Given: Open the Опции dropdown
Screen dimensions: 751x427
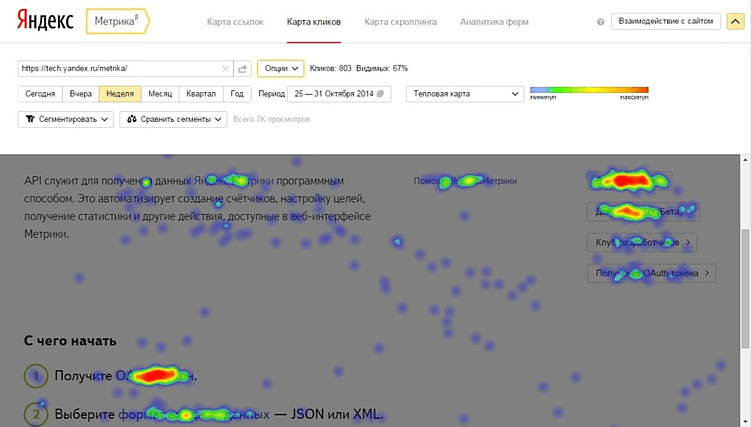Looking at the screenshot, I should [281, 68].
